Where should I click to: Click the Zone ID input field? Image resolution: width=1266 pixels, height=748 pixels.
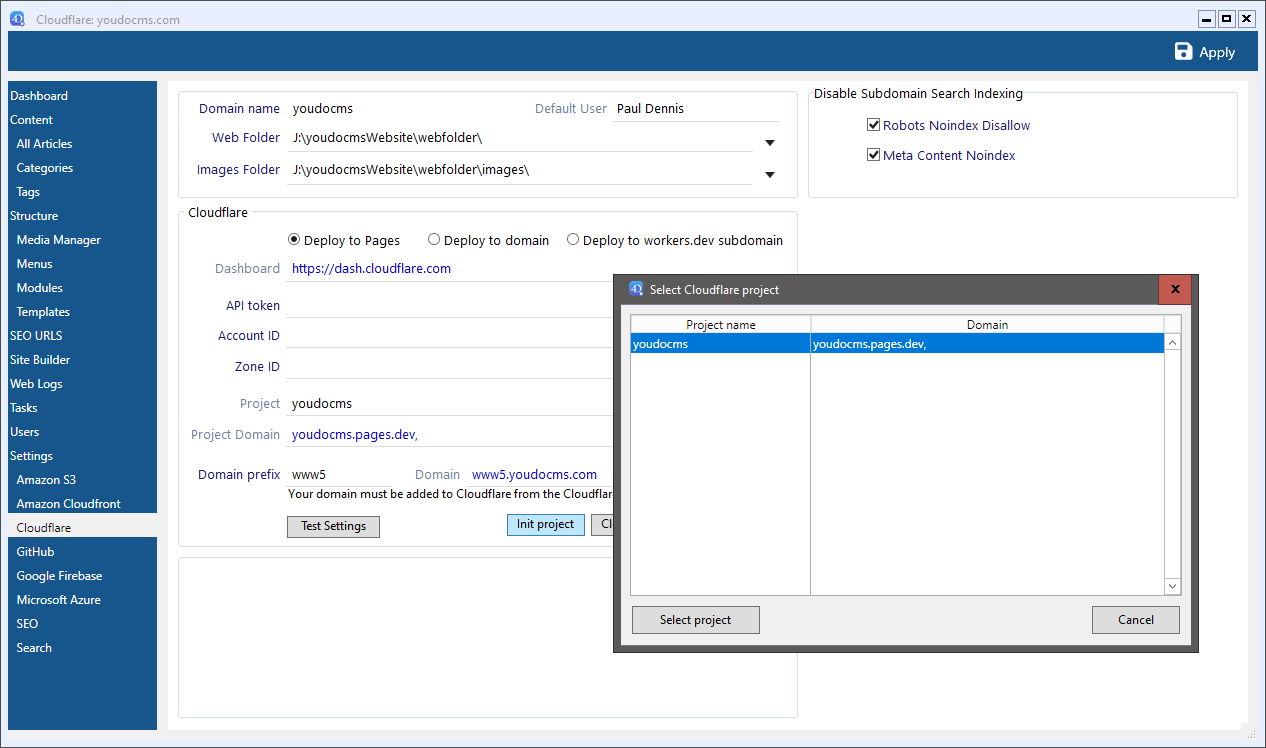(x=449, y=367)
